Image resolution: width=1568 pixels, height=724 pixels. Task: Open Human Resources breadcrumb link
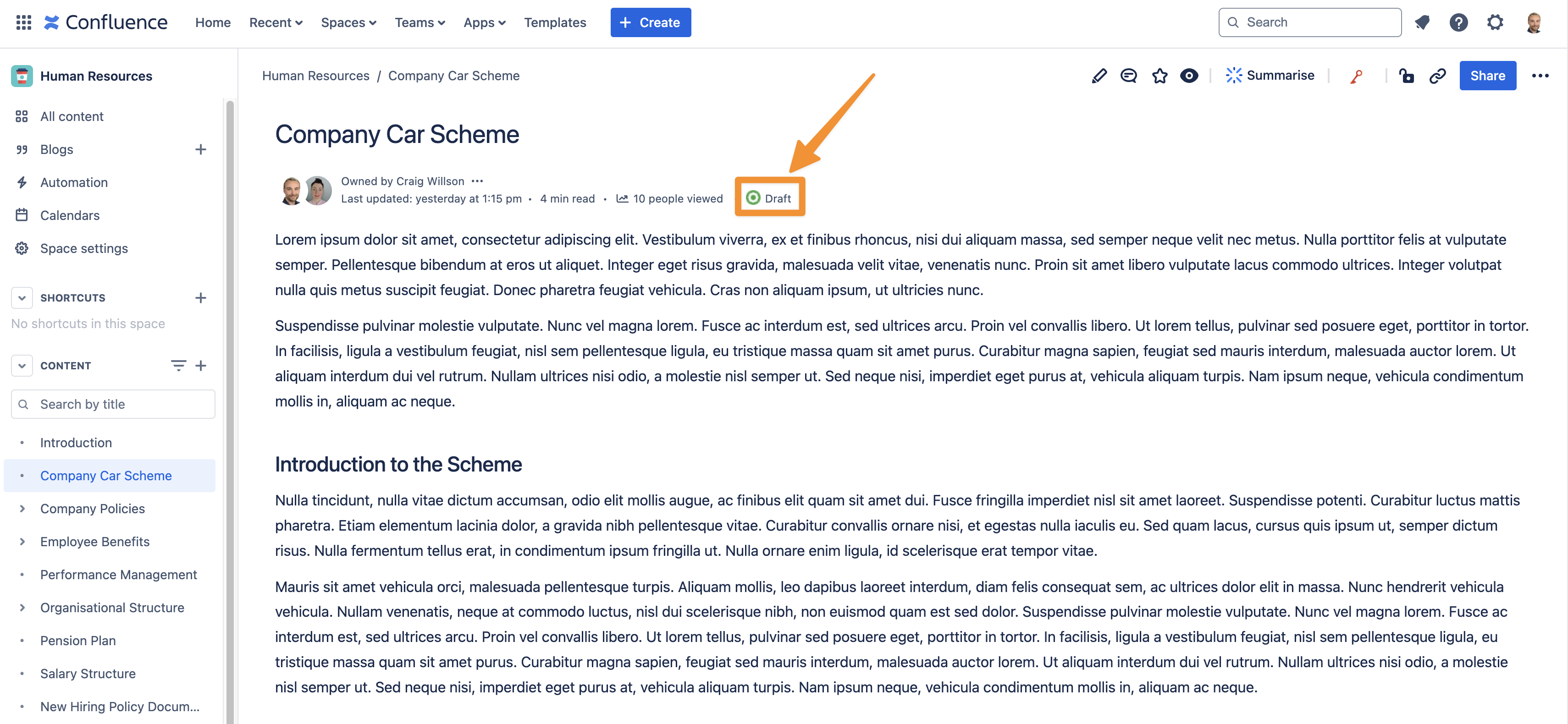(x=315, y=76)
